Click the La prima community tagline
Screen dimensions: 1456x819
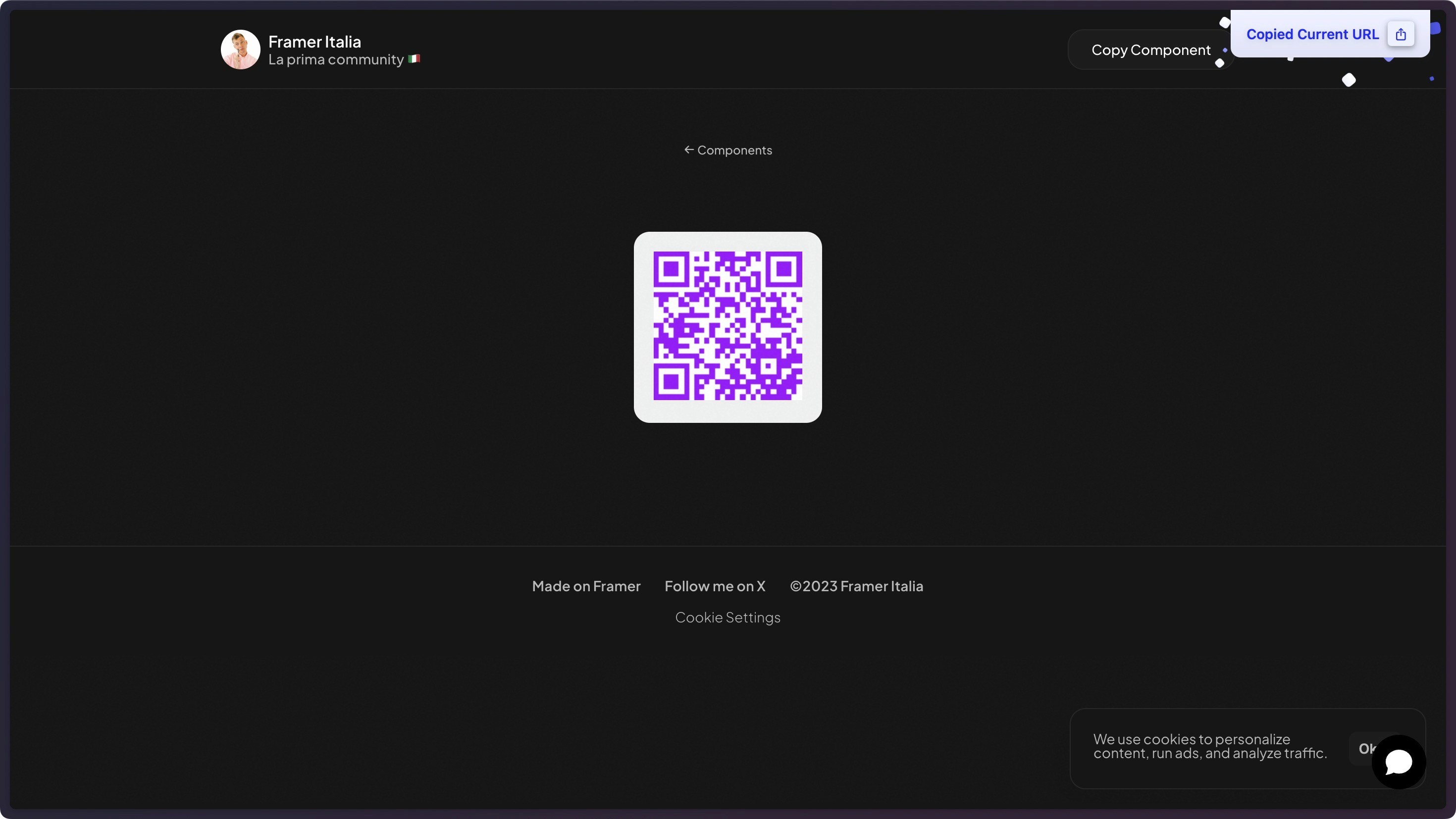tap(344, 59)
